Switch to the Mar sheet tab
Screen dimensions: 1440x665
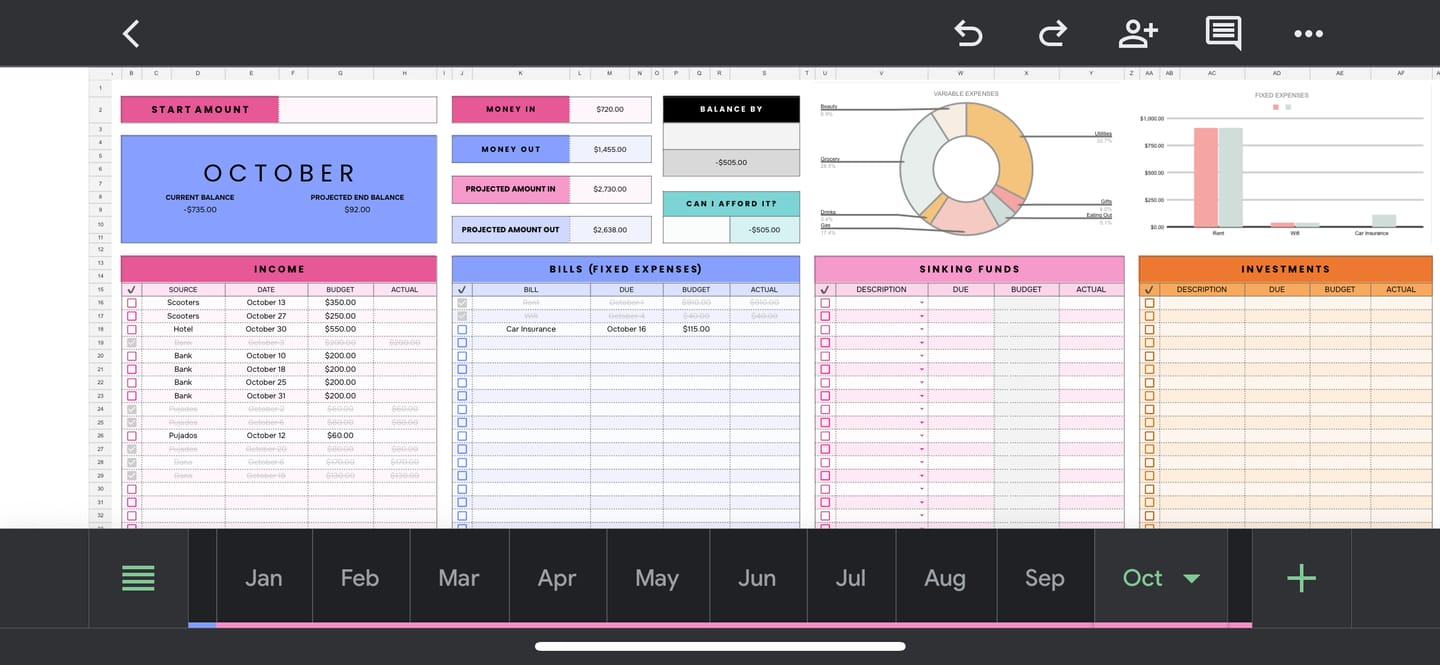(459, 578)
